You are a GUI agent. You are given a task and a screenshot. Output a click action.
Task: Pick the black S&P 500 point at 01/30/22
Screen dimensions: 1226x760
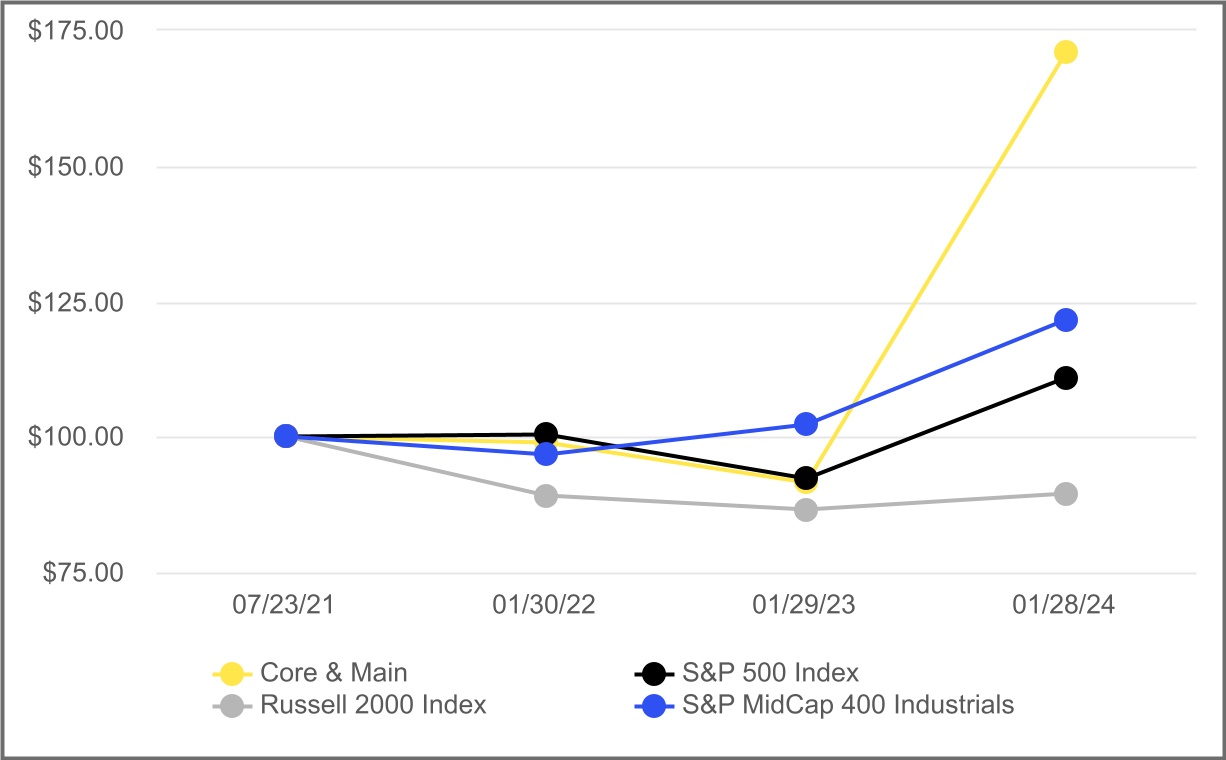[546, 434]
